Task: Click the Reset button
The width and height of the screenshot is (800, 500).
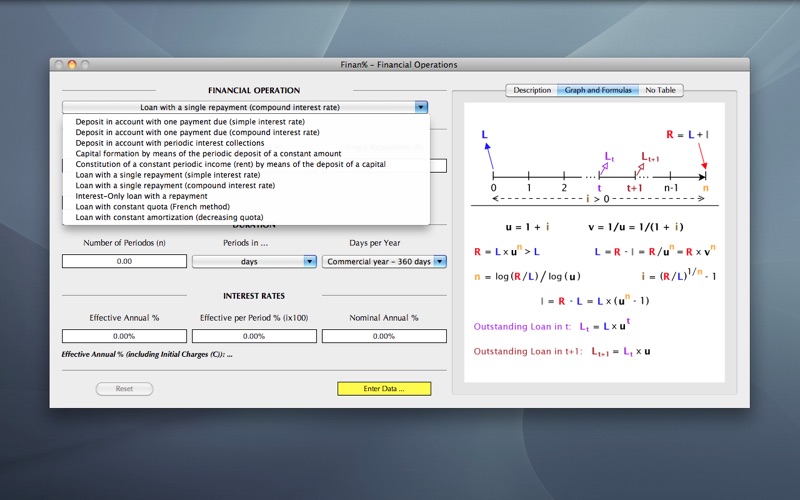Action: point(124,389)
